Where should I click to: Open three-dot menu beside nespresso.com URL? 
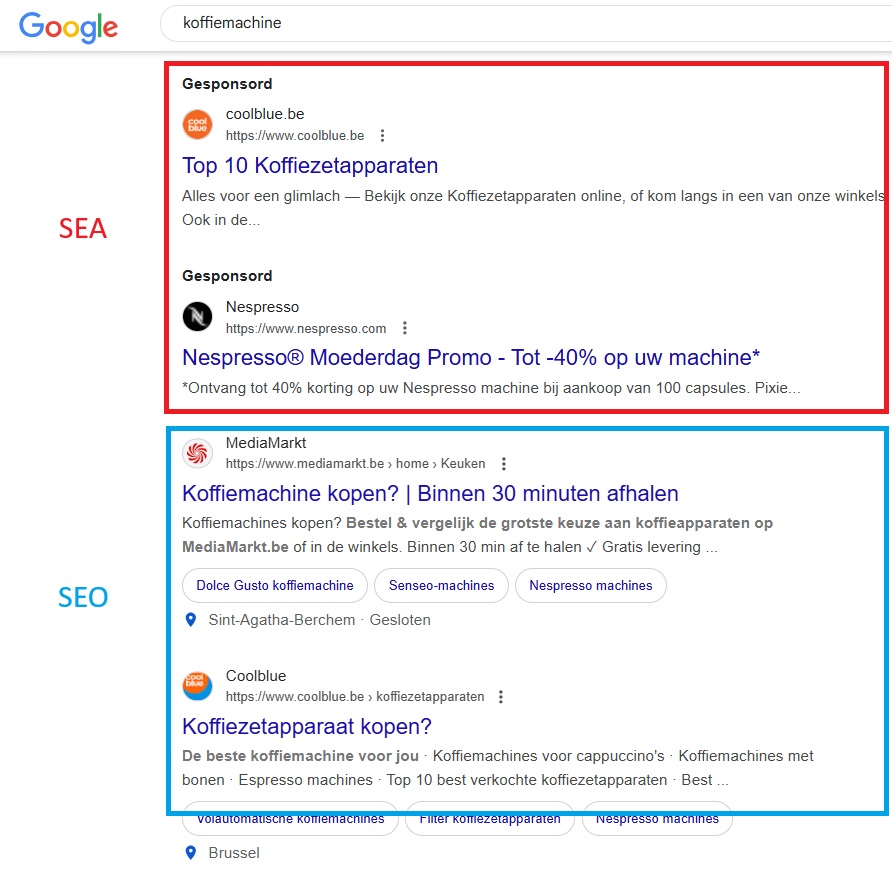(404, 328)
